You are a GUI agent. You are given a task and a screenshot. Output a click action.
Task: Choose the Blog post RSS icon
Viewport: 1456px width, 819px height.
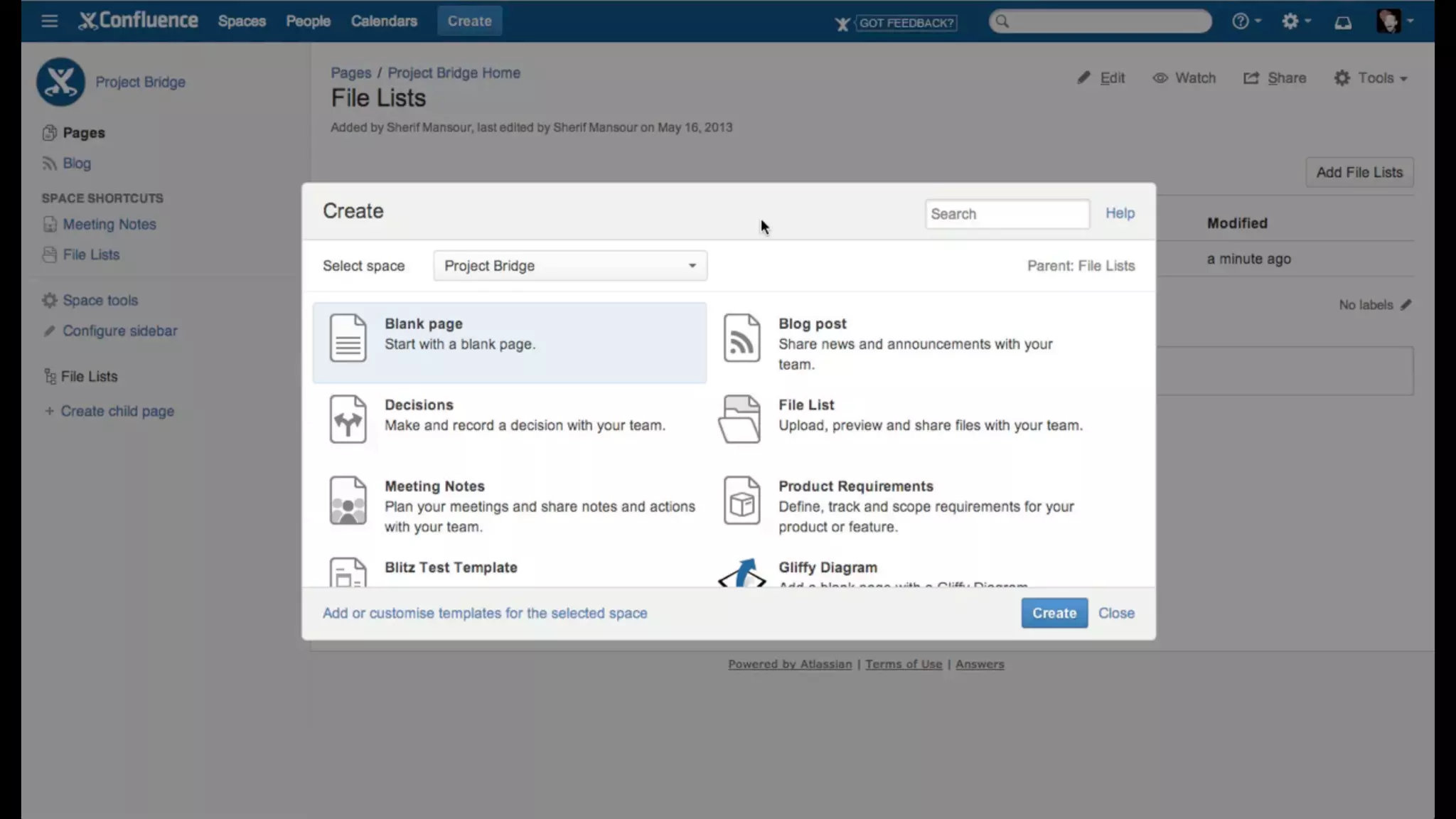742,338
